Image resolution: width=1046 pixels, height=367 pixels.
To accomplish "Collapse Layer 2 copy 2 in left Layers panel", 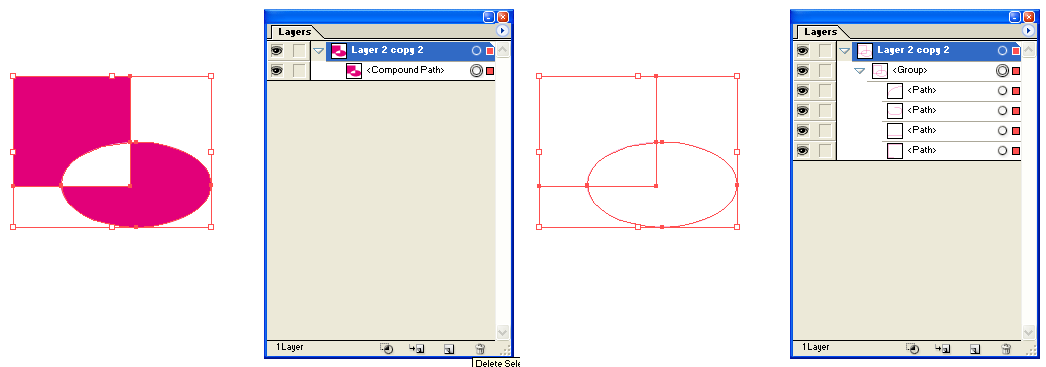I will click(x=319, y=51).
